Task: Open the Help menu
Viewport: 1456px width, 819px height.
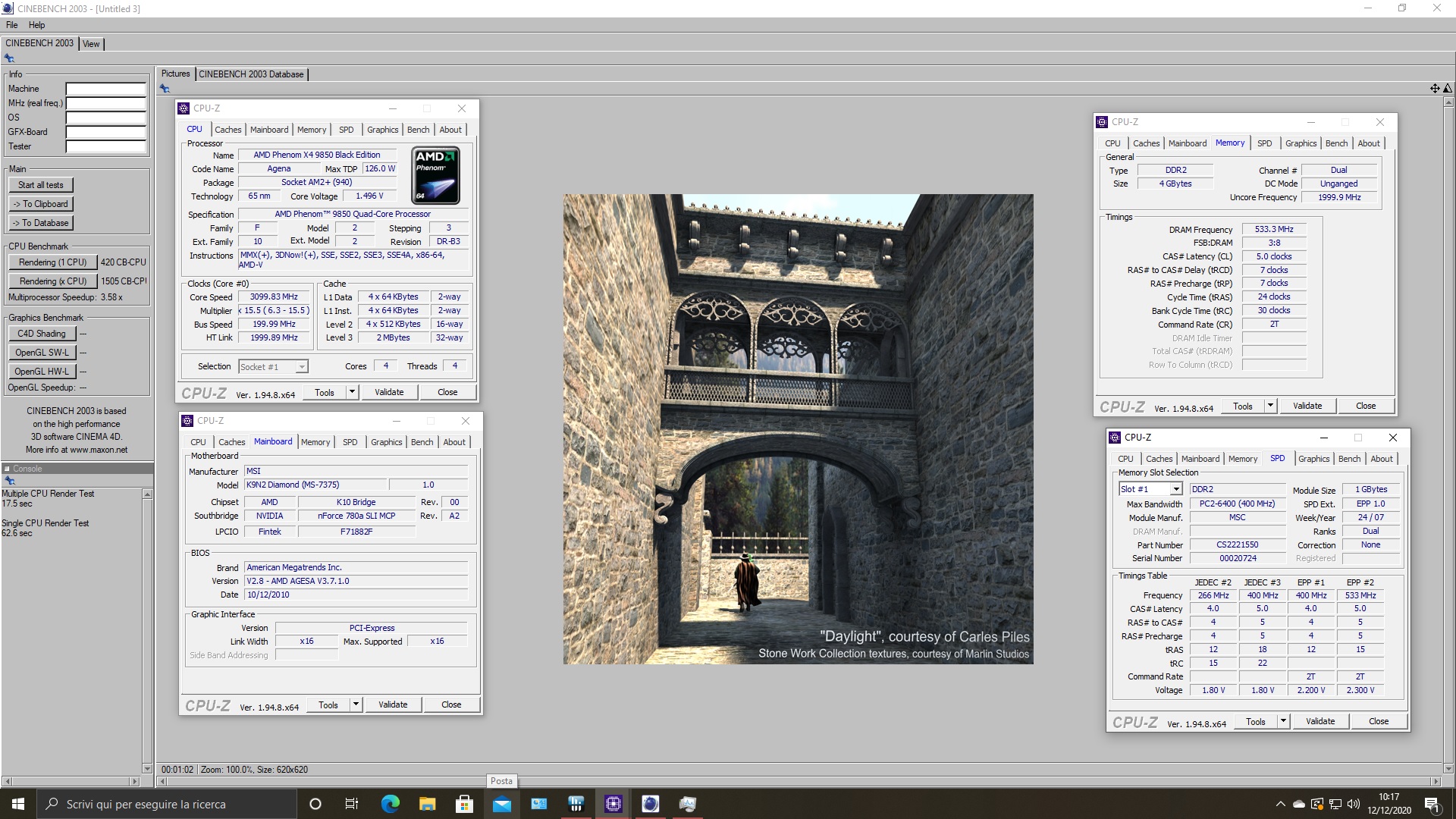Action: coord(36,25)
